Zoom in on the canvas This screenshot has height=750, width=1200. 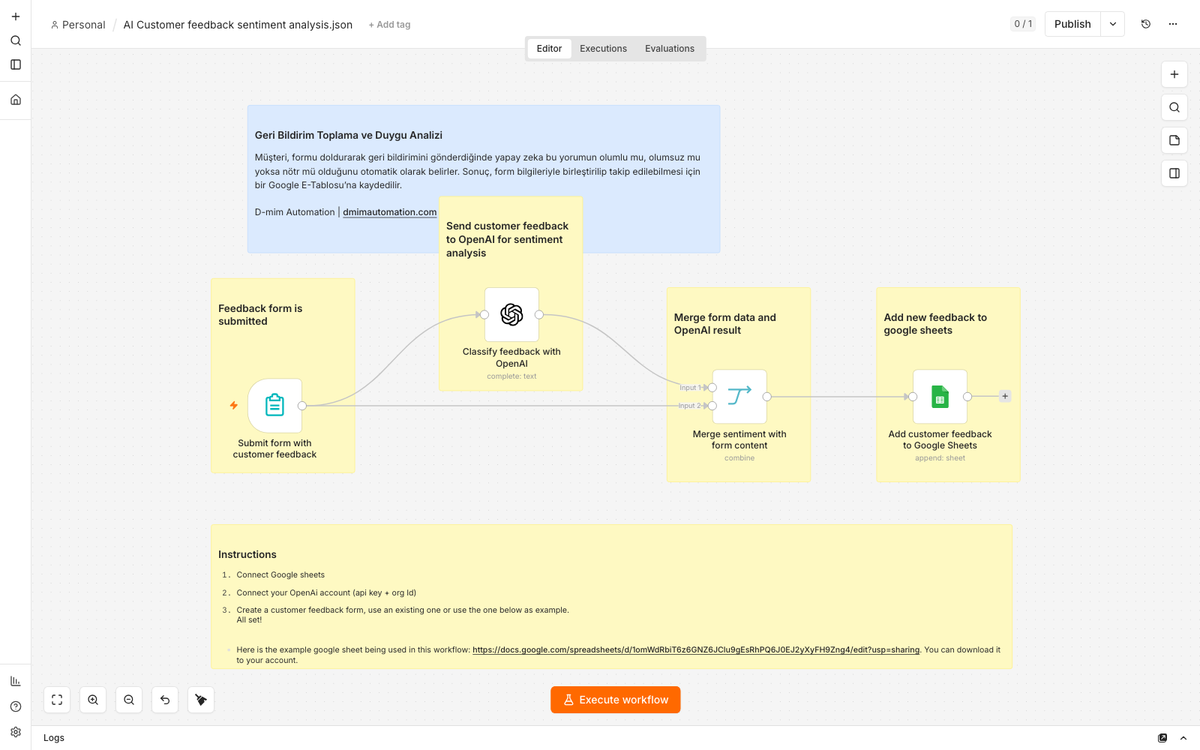tap(93, 700)
